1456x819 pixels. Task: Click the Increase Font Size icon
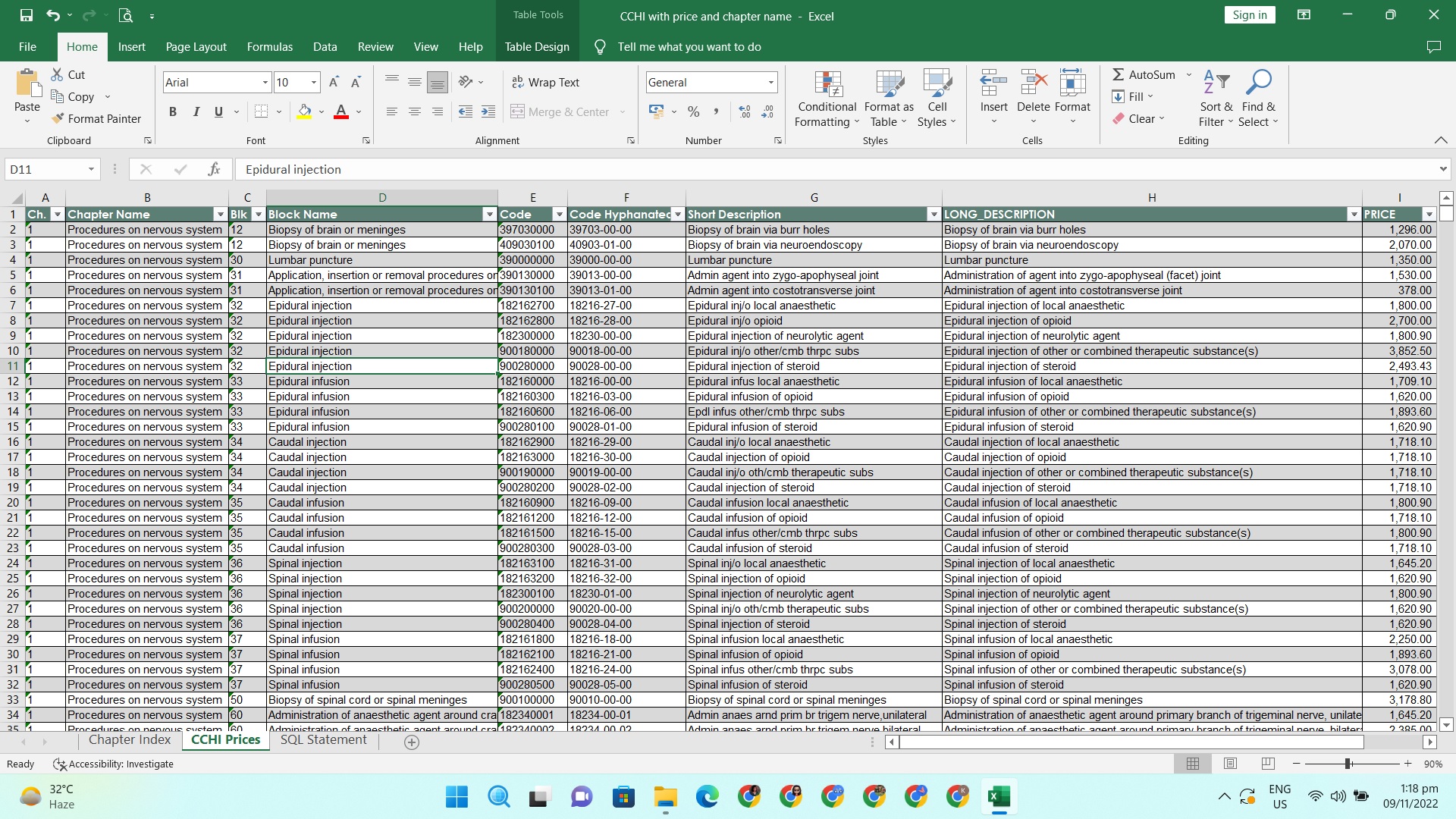click(334, 82)
